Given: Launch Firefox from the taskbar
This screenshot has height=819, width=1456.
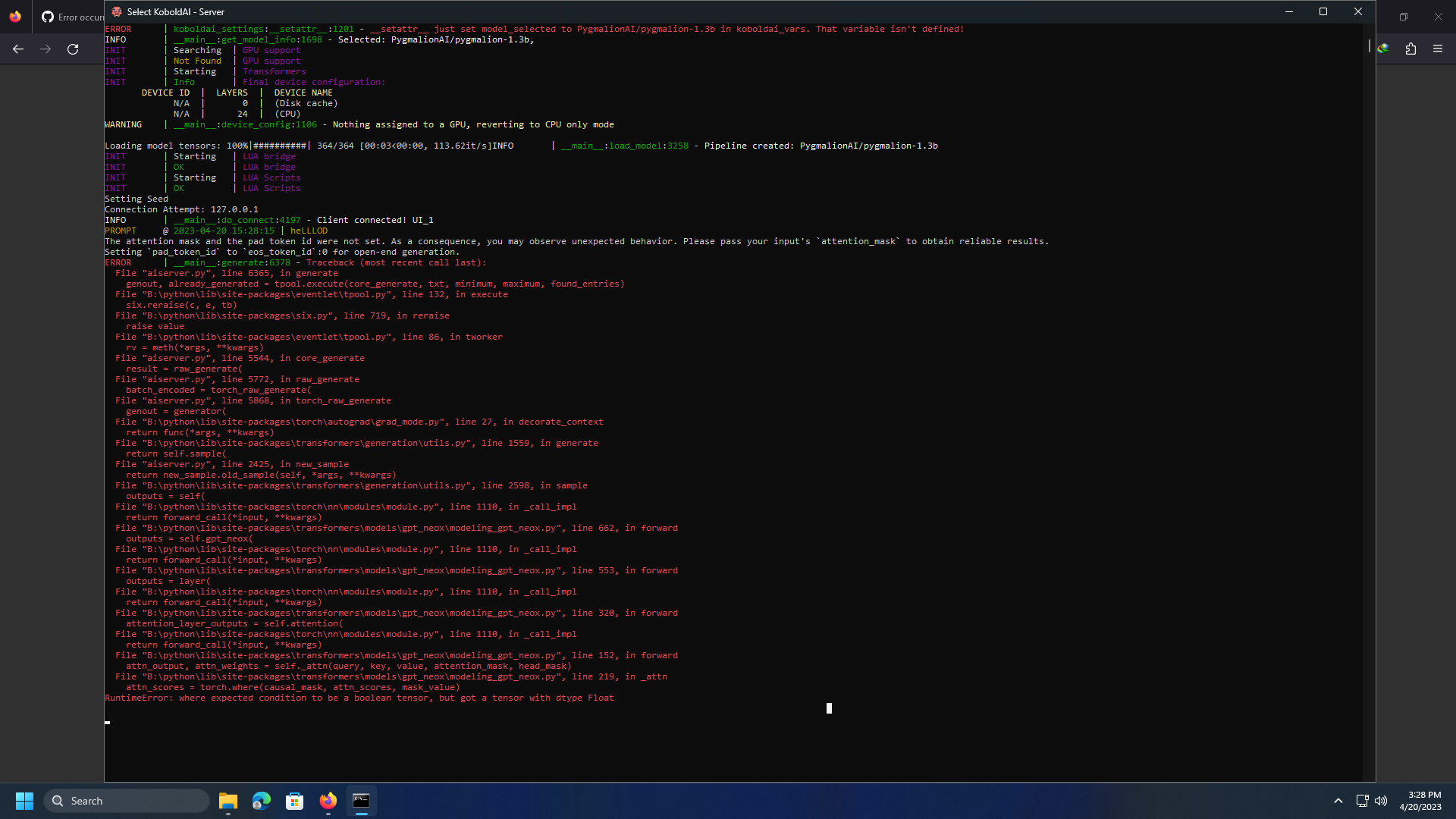Looking at the screenshot, I should (x=328, y=801).
